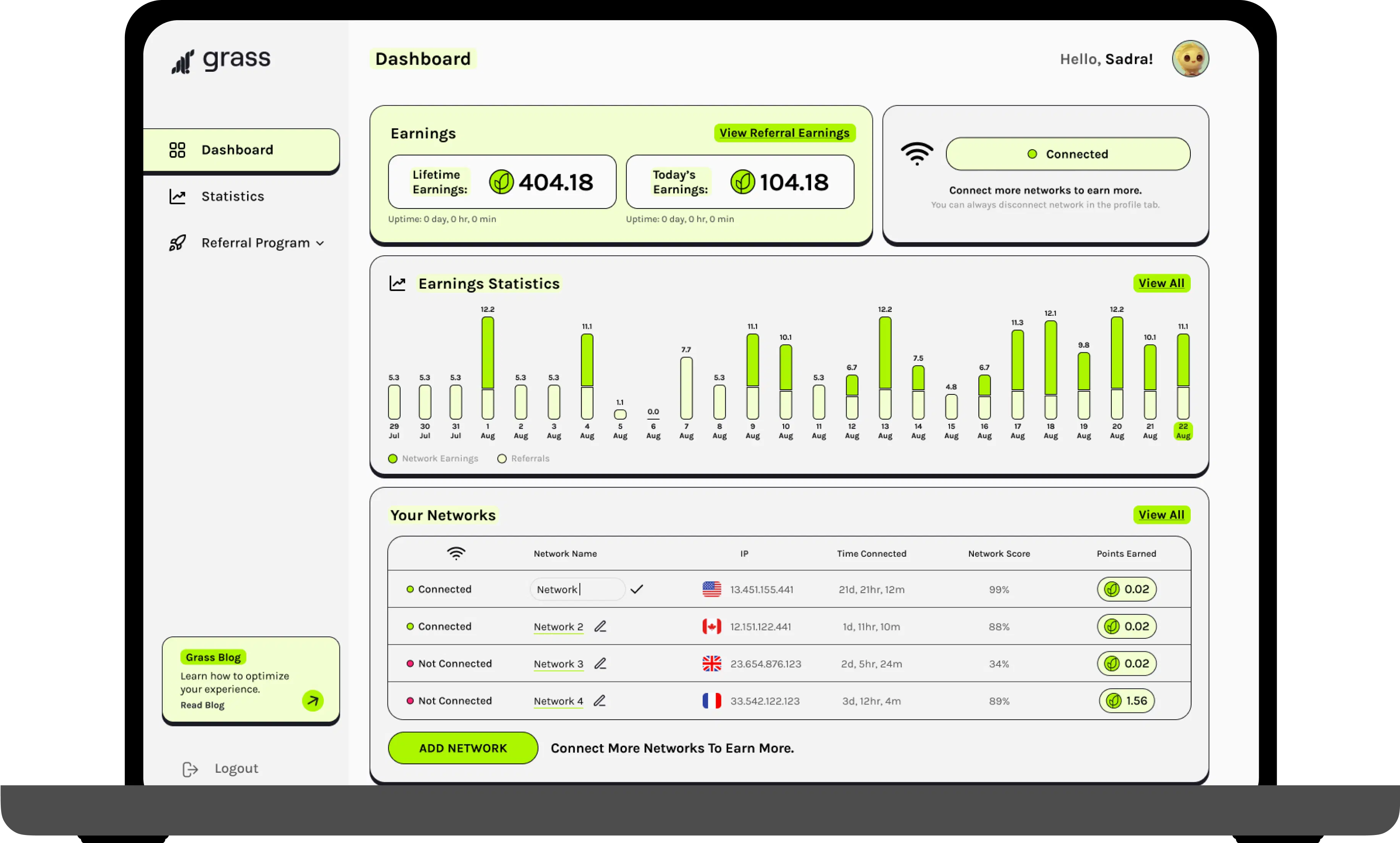Confirm network name with checkmark icon
Screen dimensions: 1400x843
pyautogui.click(x=636, y=589)
